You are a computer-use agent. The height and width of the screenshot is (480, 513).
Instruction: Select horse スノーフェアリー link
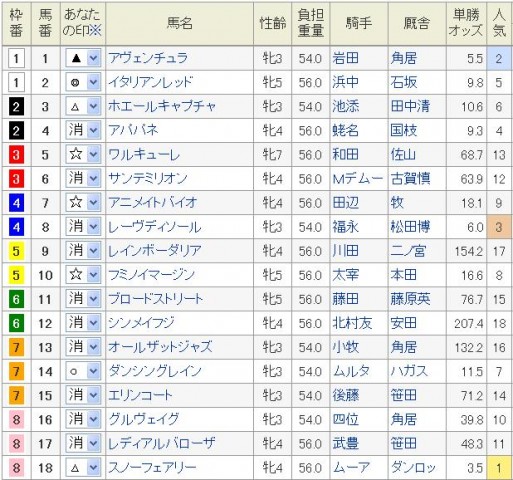(x=152, y=467)
